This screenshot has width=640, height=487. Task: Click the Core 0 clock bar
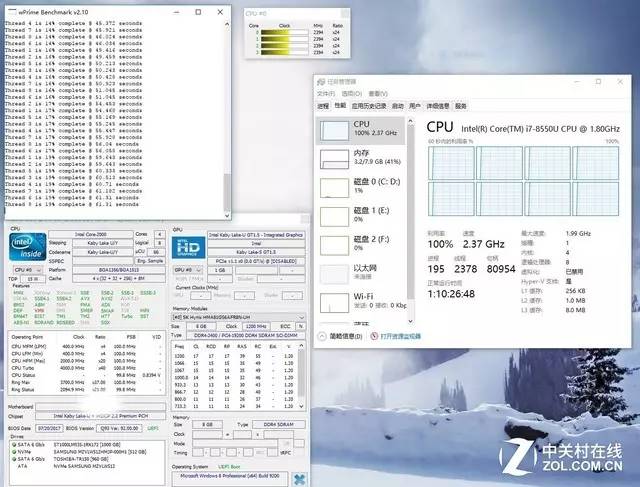284,32
